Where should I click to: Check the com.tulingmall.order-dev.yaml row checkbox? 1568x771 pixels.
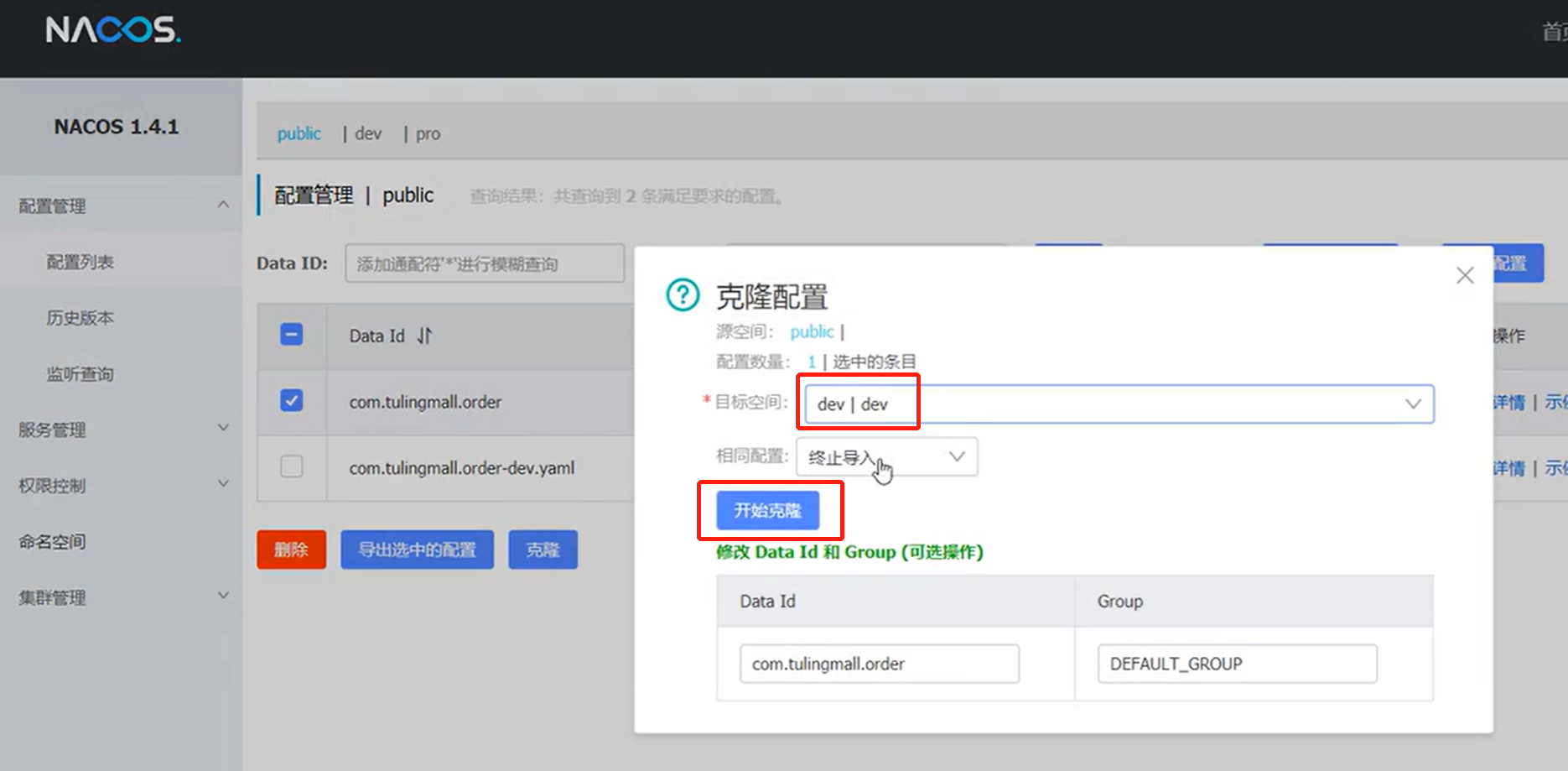pyautogui.click(x=292, y=466)
